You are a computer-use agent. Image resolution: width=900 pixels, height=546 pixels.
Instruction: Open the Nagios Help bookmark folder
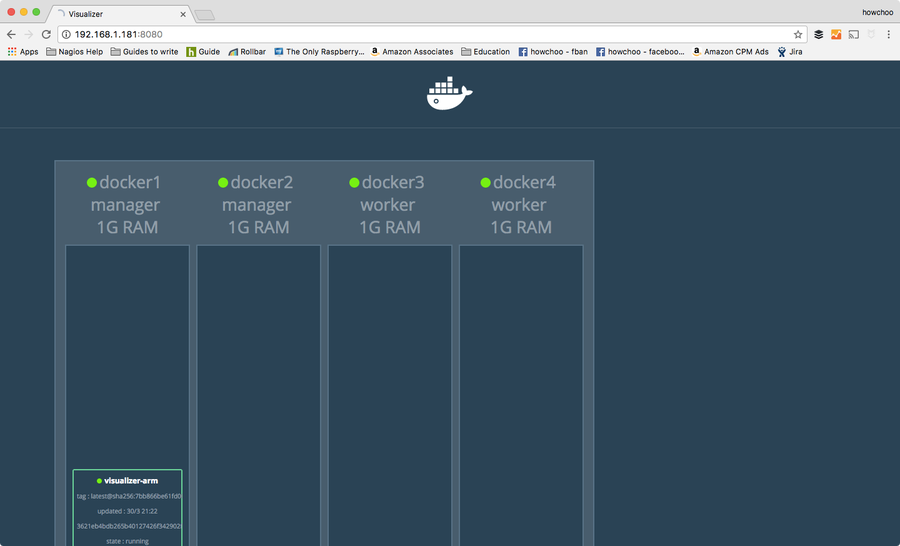[76, 51]
